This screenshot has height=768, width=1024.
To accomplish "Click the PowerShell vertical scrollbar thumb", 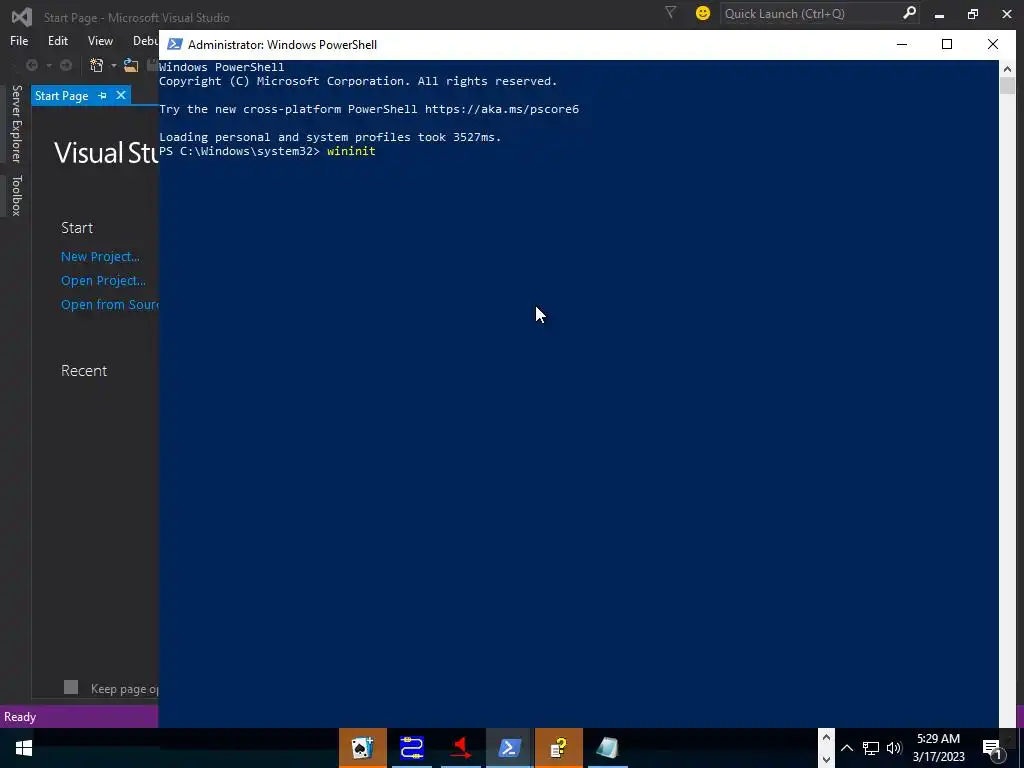I will click(x=1006, y=86).
